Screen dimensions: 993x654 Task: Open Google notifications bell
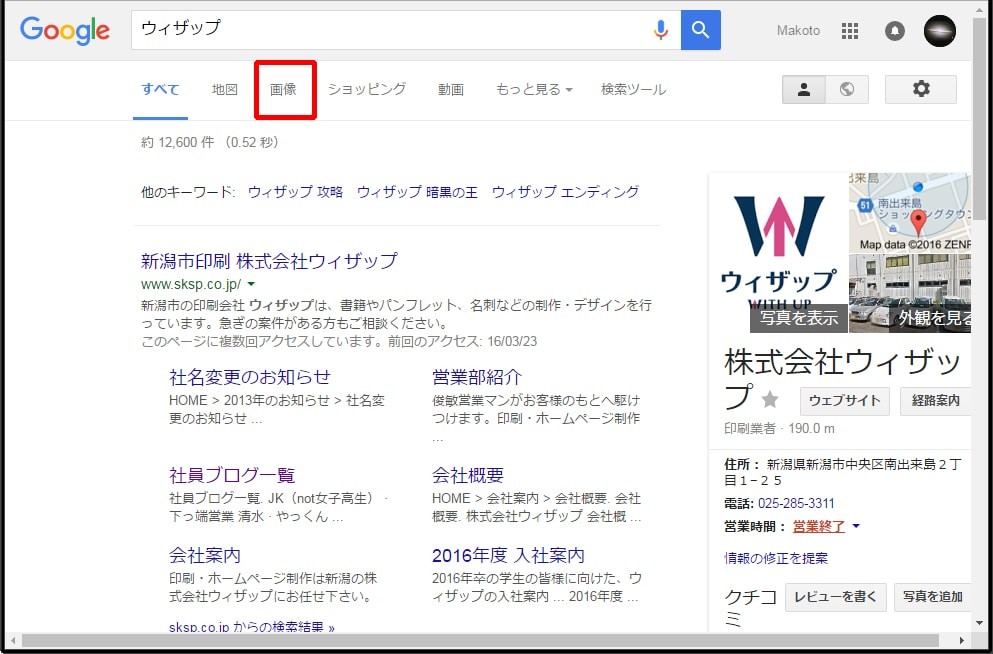tap(894, 30)
